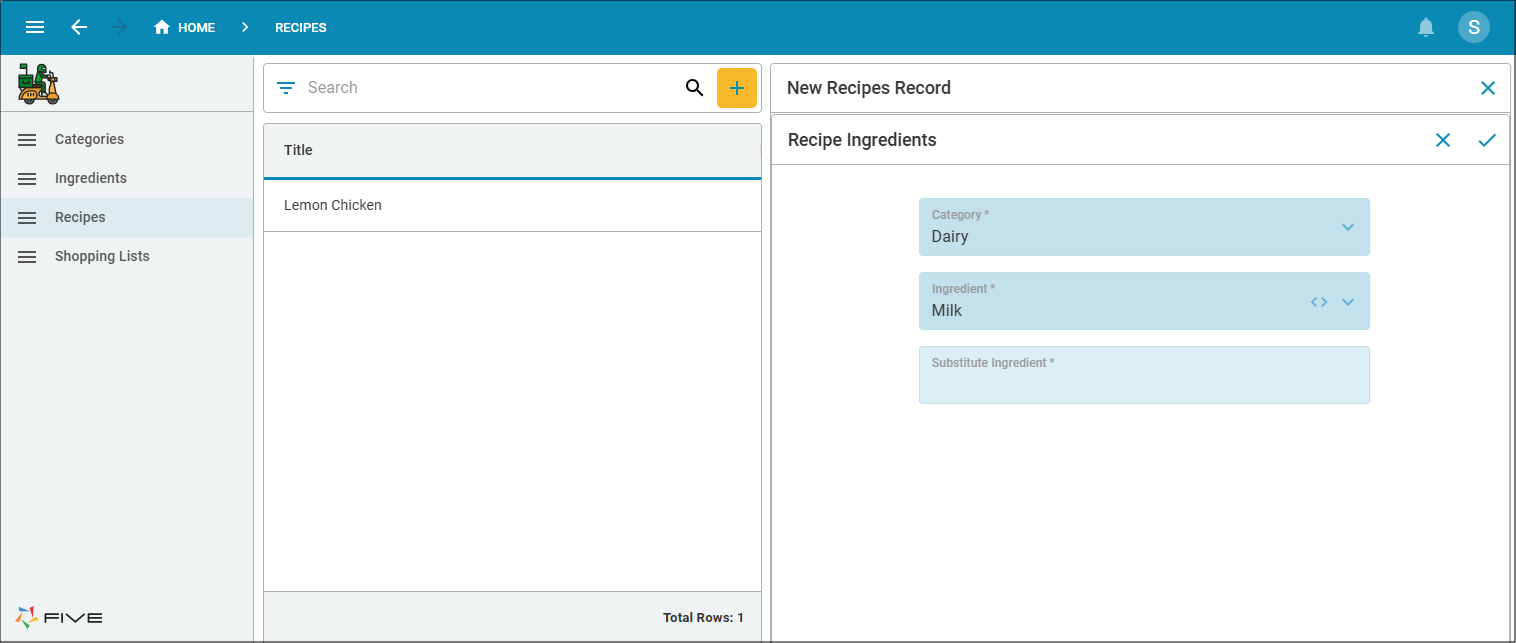Add a new recipe with plus button
This screenshot has width=1516, height=643.
737,88
